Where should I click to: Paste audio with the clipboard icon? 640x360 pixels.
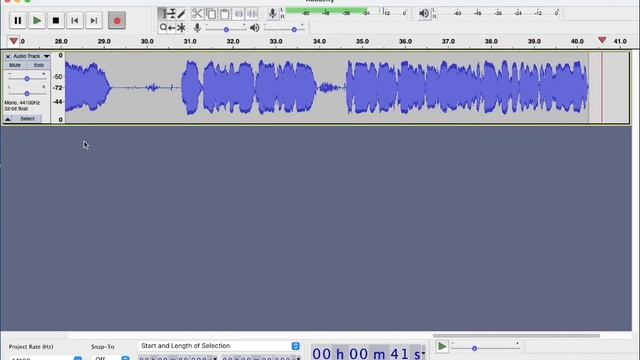(224, 14)
